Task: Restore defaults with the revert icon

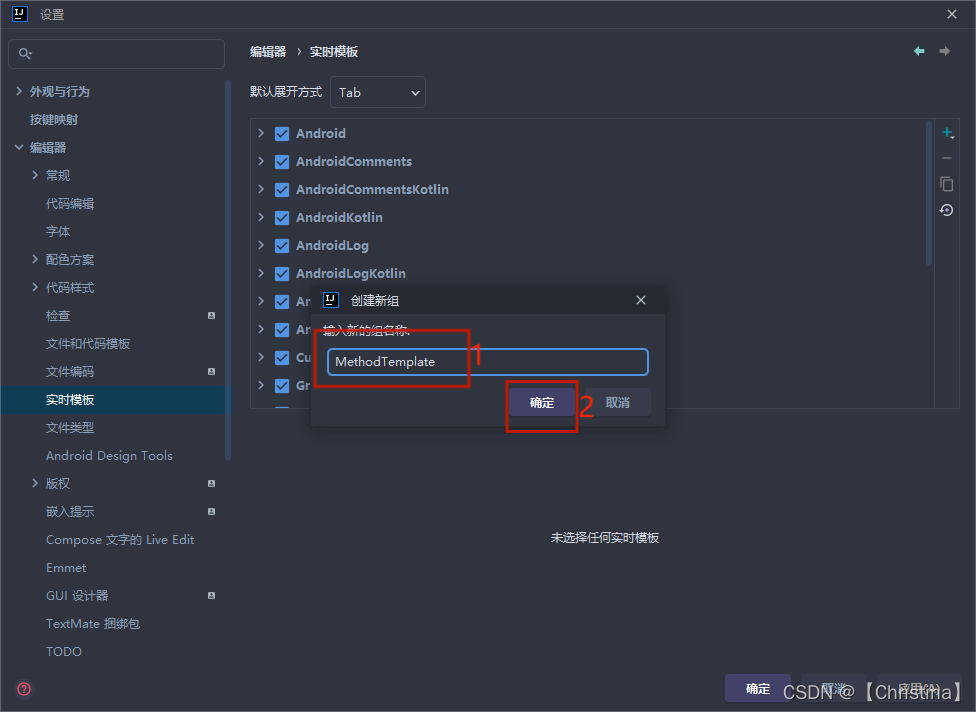Action: [x=947, y=210]
